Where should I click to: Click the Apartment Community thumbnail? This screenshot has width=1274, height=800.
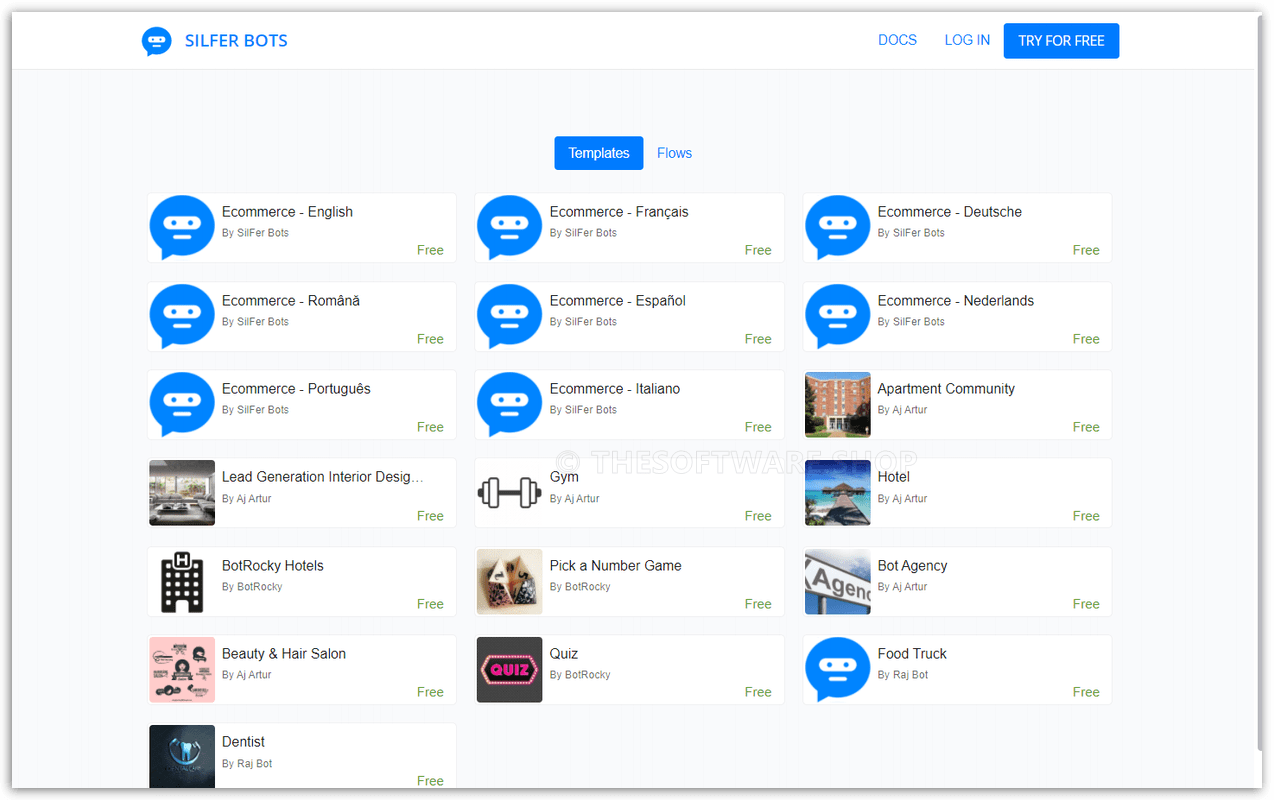(x=837, y=404)
